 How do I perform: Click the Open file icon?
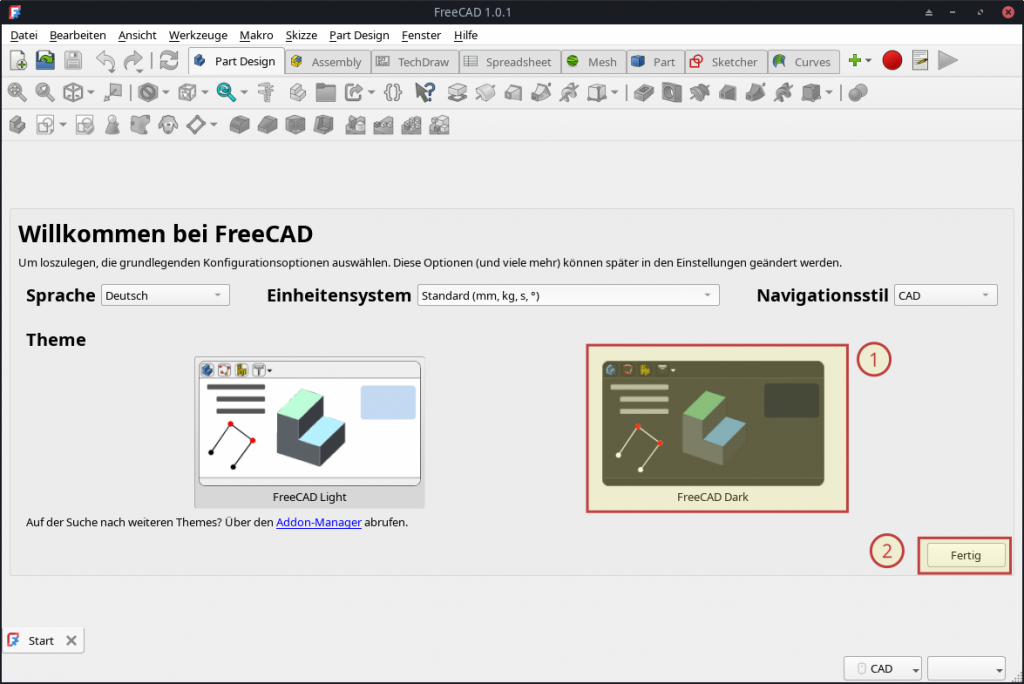pos(45,61)
